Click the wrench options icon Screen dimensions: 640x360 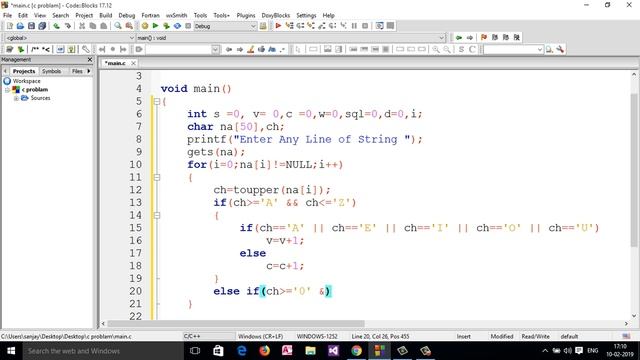point(560,49)
